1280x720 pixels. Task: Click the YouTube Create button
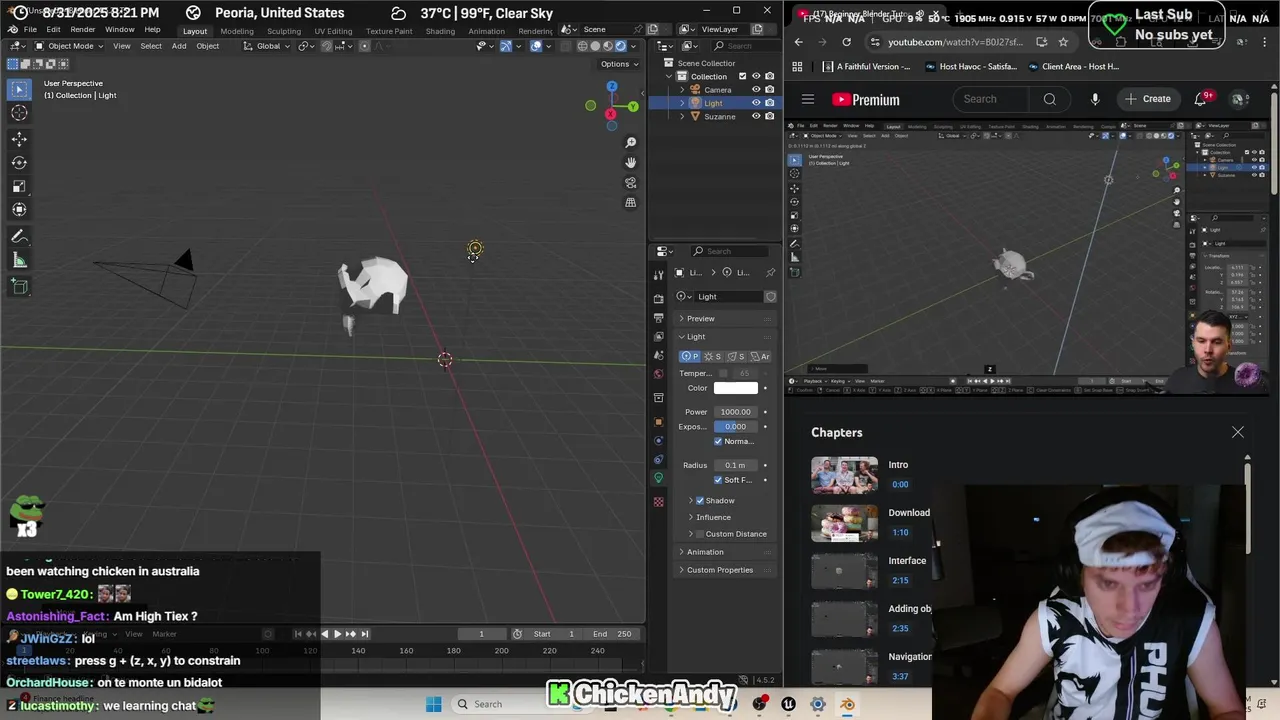[1147, 99]
